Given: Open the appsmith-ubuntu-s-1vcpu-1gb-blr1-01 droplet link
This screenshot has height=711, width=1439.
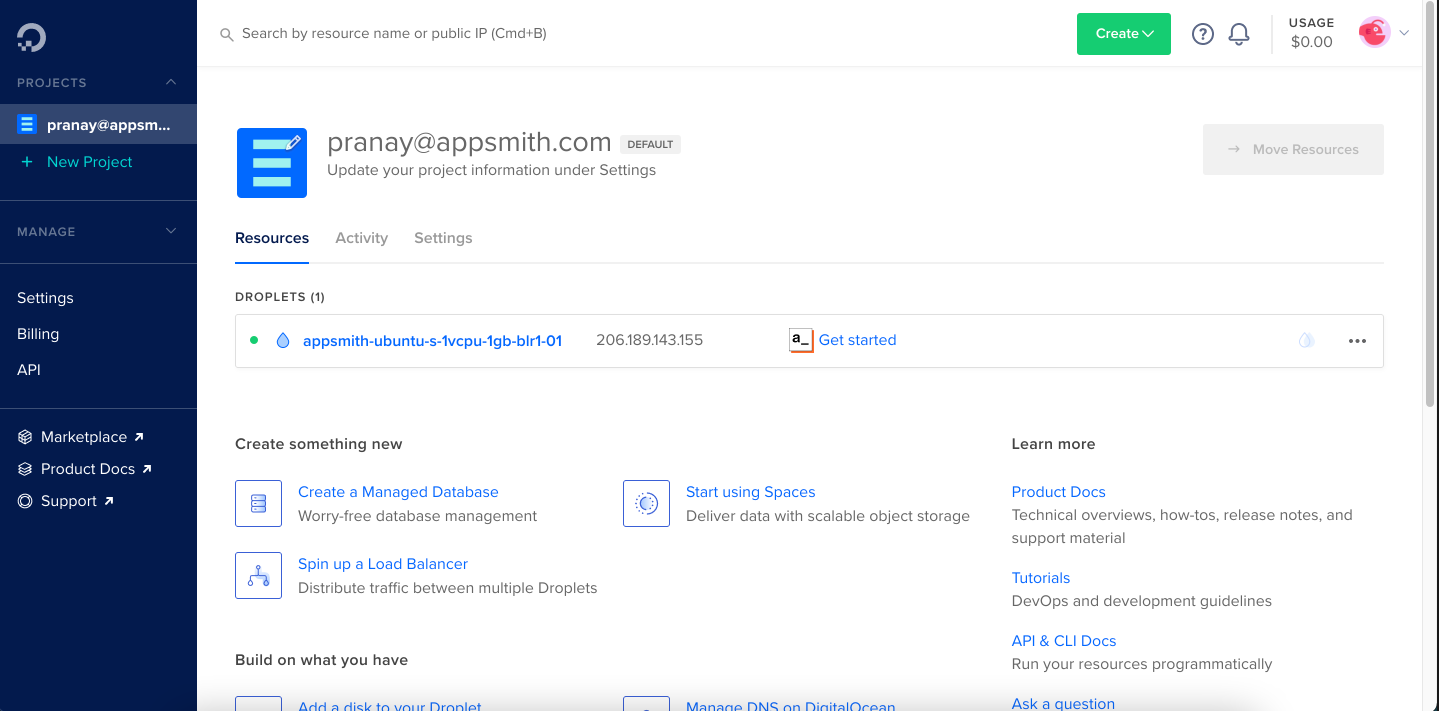Looking at the screenshot, I should [x=432, y=341].
